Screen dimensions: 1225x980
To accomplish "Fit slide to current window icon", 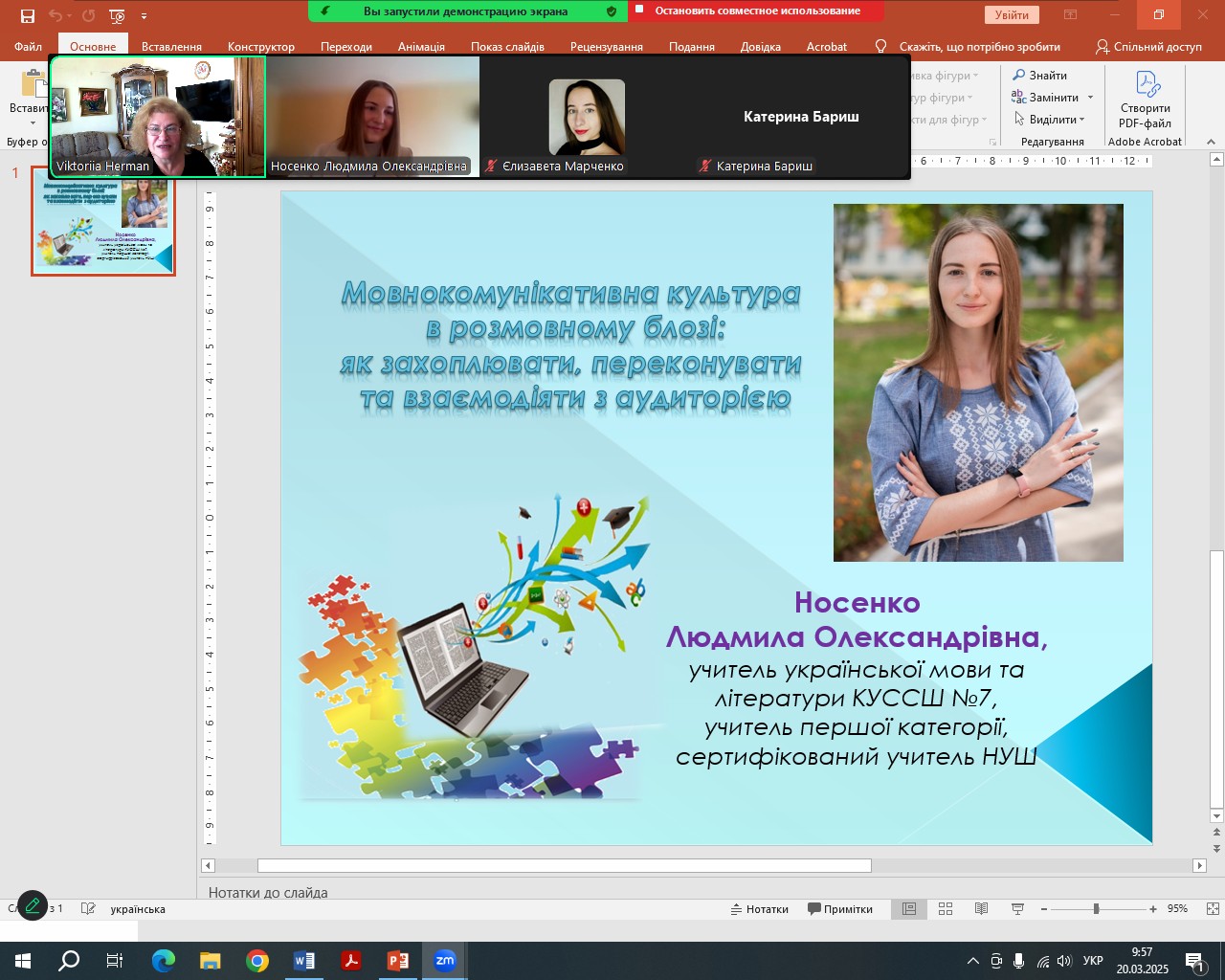I will coord(1213,909).
